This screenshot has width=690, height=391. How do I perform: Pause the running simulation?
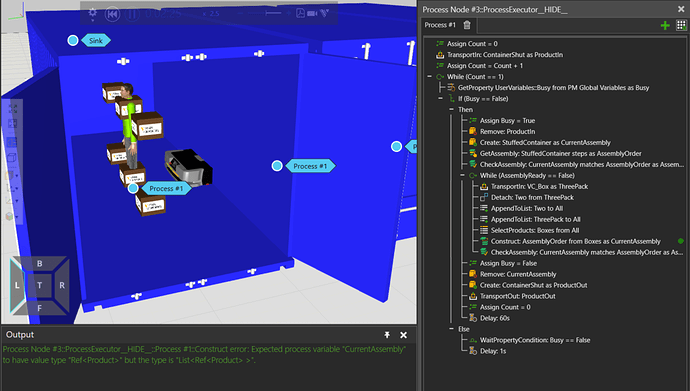click(132, 14)
